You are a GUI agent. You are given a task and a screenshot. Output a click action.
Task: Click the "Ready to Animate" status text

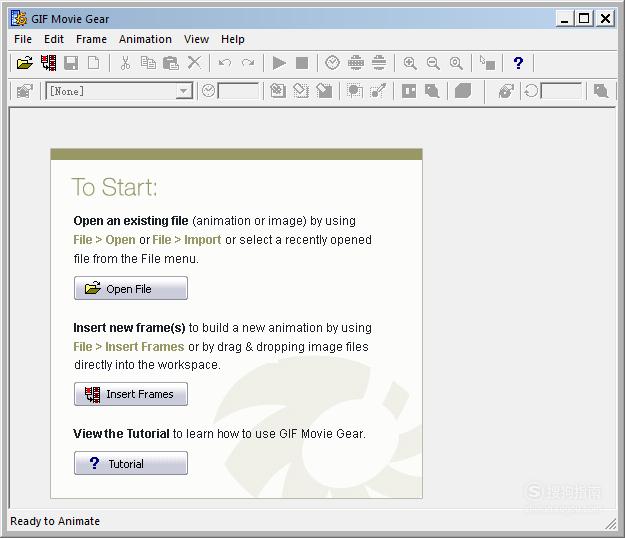click(x=55, y=521)
